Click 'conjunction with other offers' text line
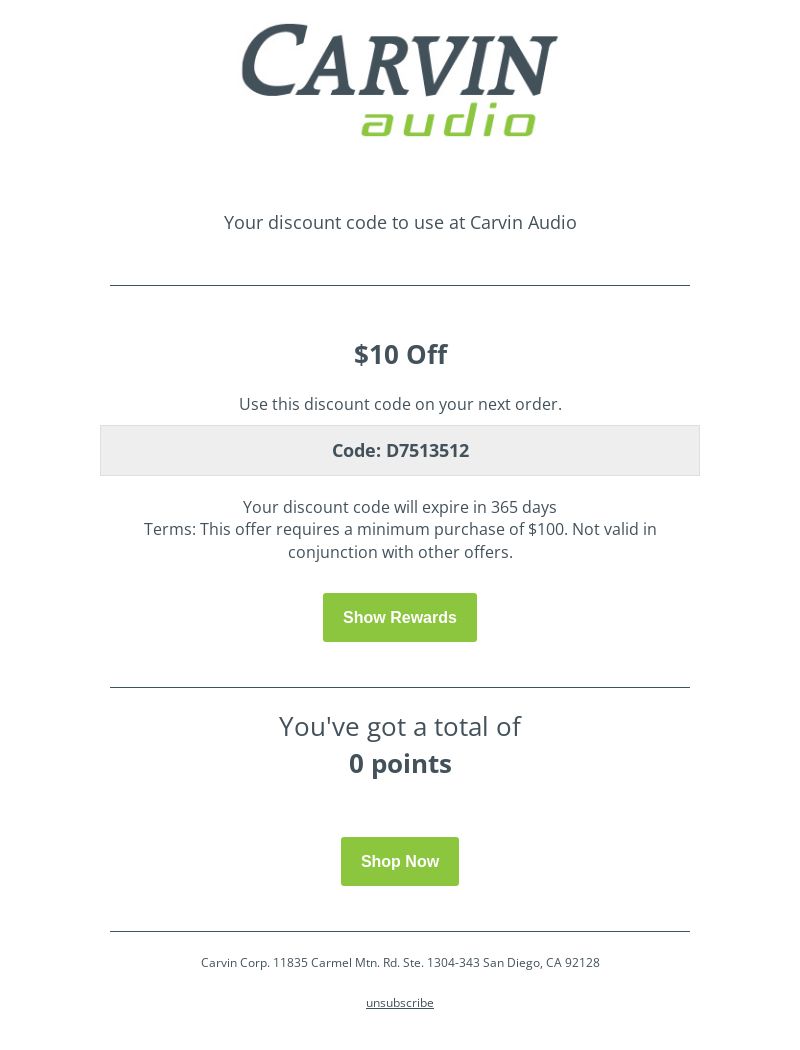The height and width of the screenshot is (1050, 800). tap(400, 552)
